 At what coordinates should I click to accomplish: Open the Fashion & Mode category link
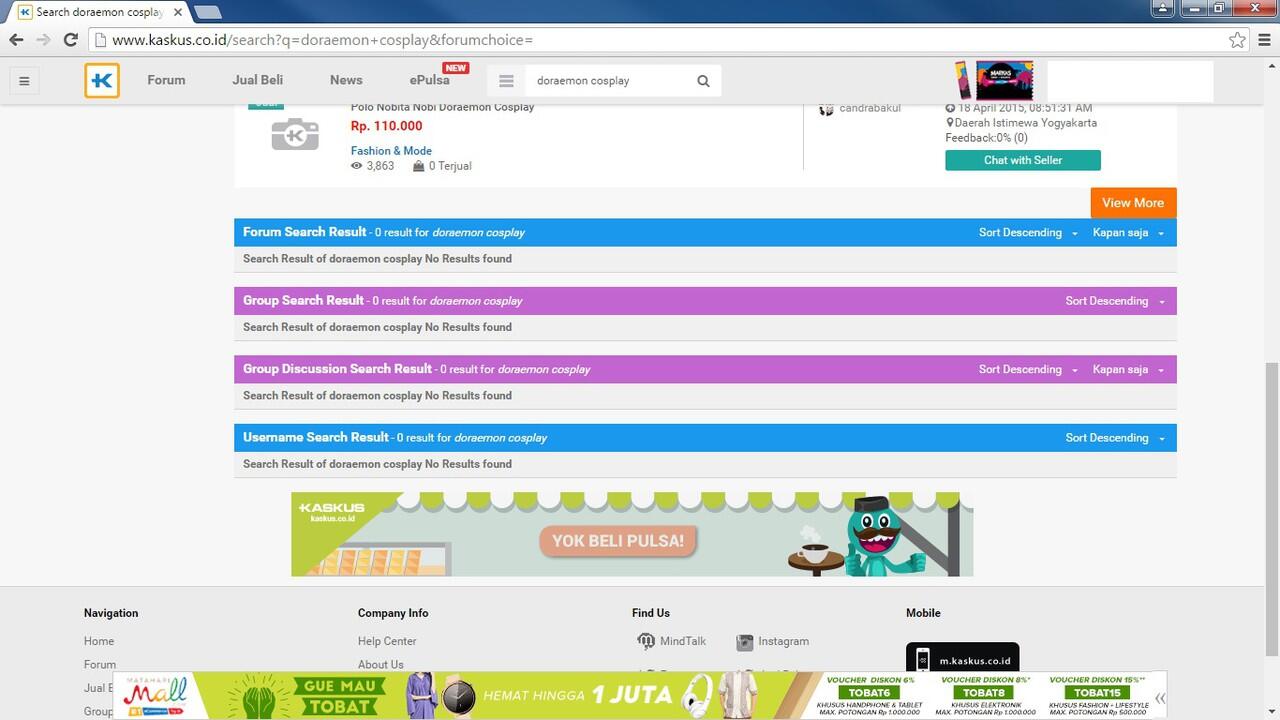click(x=391, y=151)
